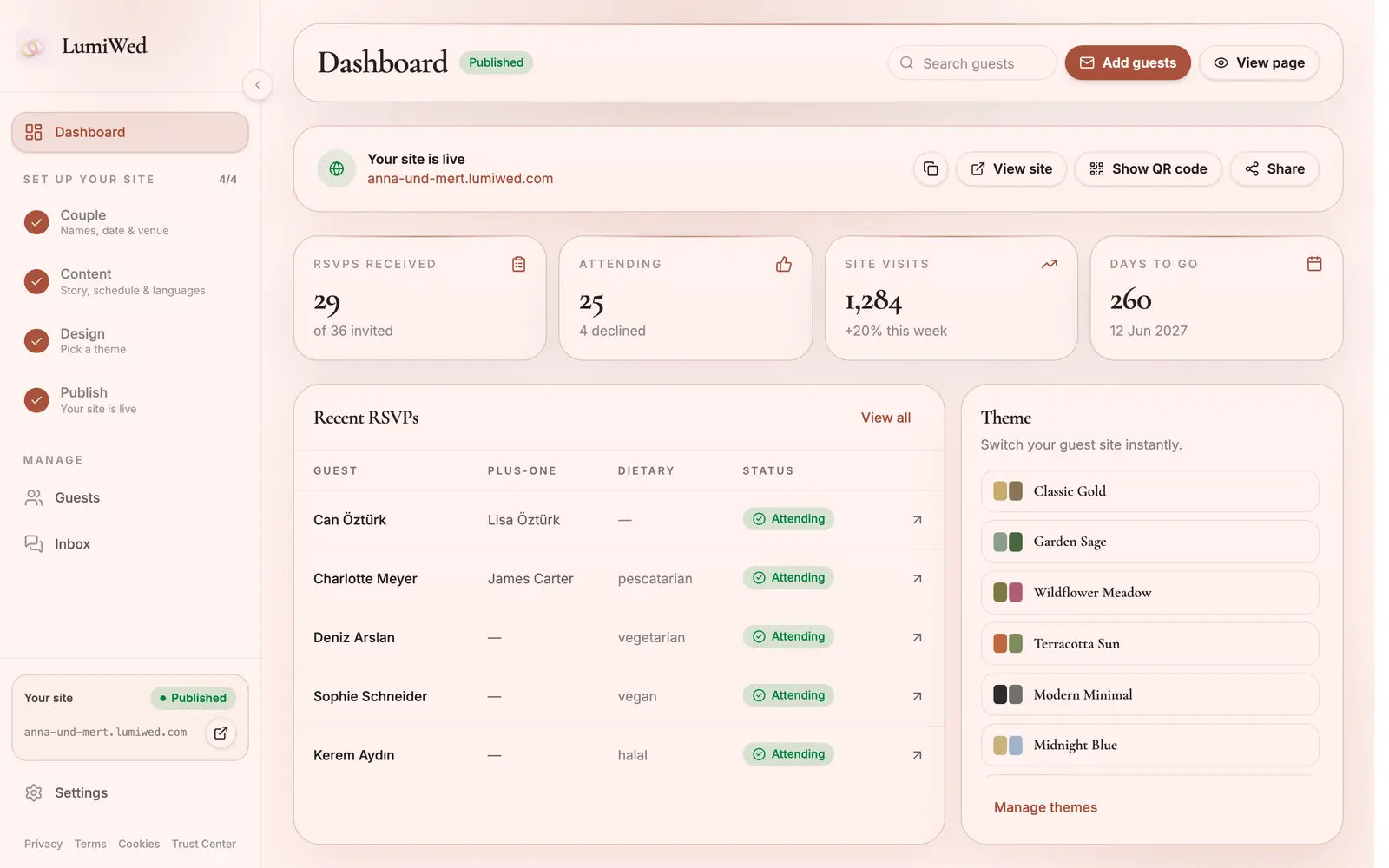Open Charlotte Meyer's RSVP details arrow
The height and width of the screenshot is (868, 1389).
point(917,579)
